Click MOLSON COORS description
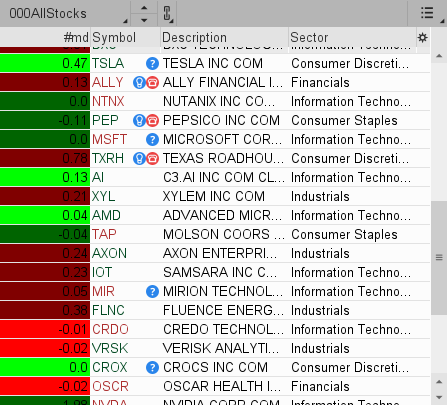Image resolution: width=447 pixels, height=405 pixels. tap(224, 234)
